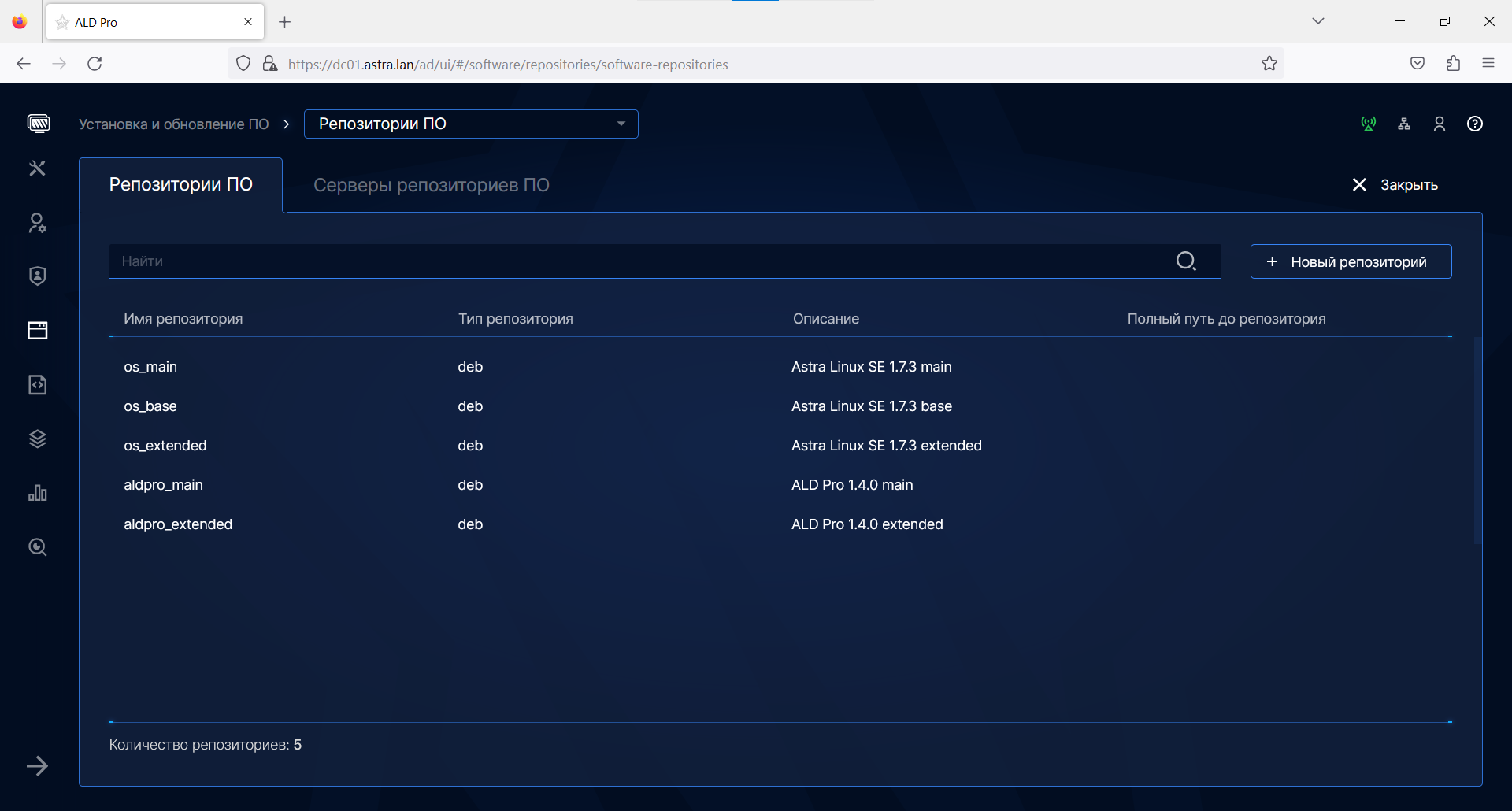Click the Закрыть button
Viewport: 1512px width, 811px height.
coord(1395,185)
